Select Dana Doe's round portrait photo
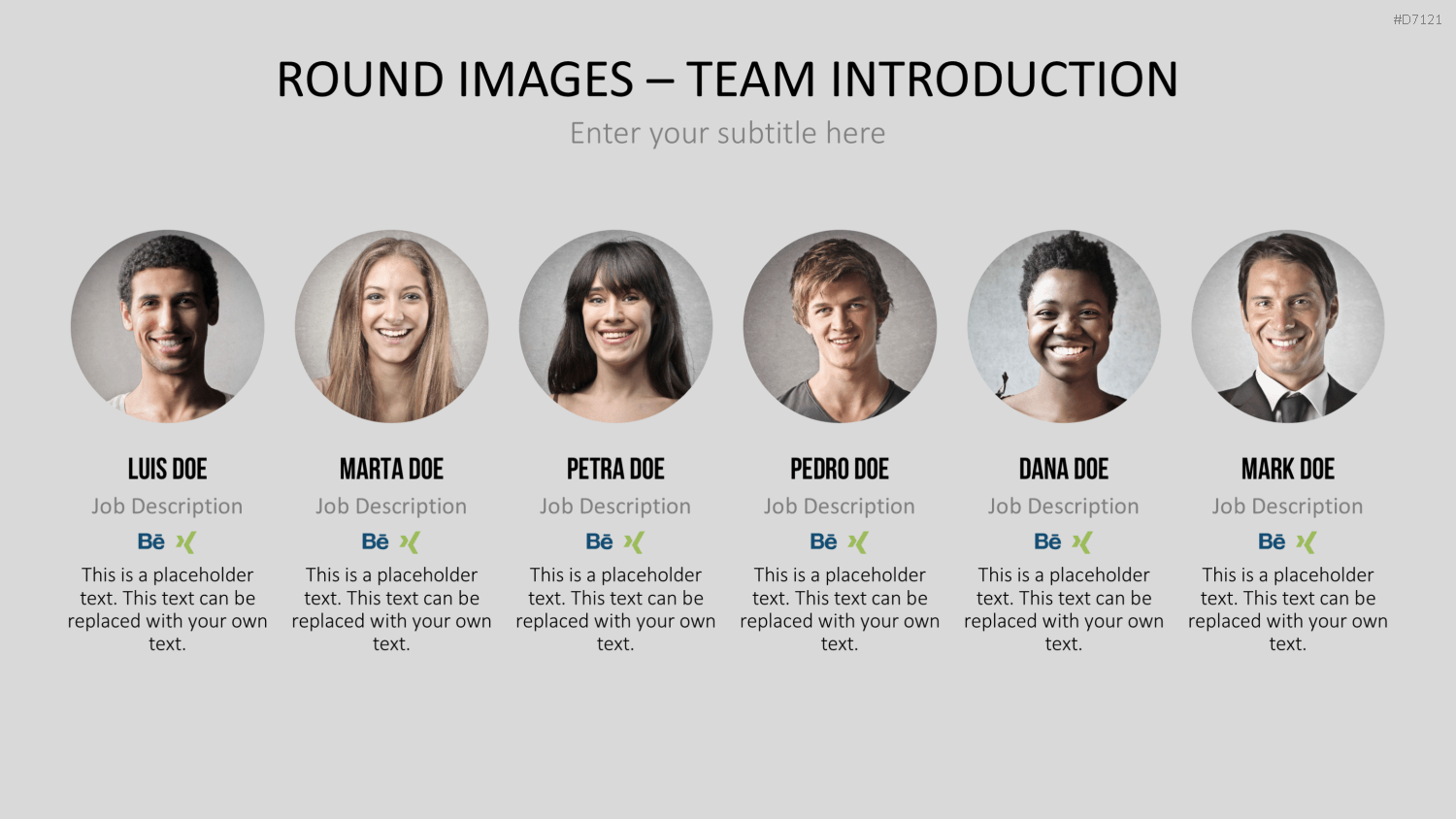Screen dimensions: 1456x819 tap(1065, 326)
